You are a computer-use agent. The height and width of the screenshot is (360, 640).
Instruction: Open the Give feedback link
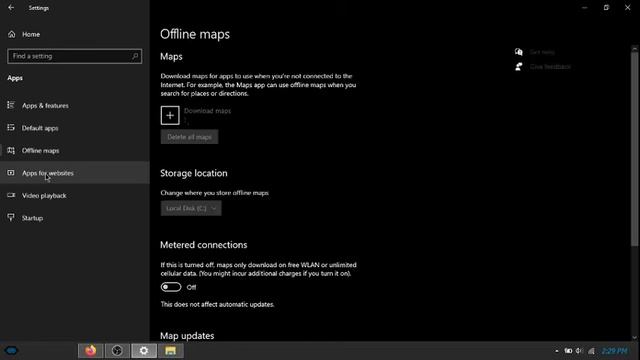550,67
